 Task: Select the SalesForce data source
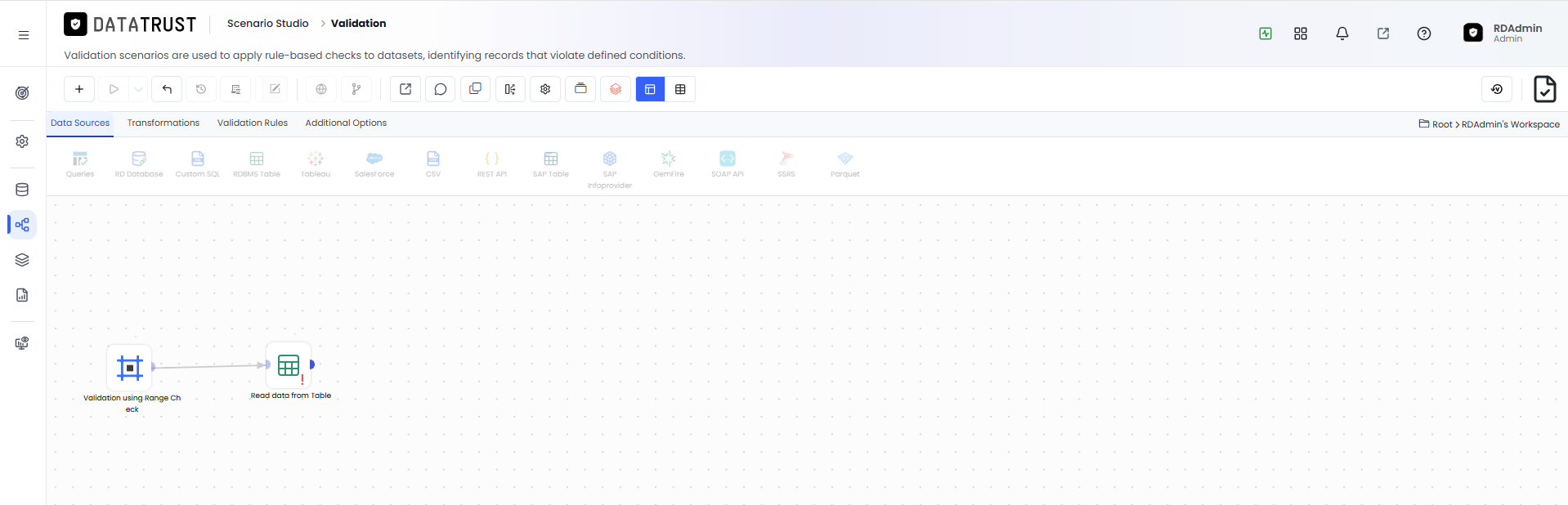click(374, 164)
